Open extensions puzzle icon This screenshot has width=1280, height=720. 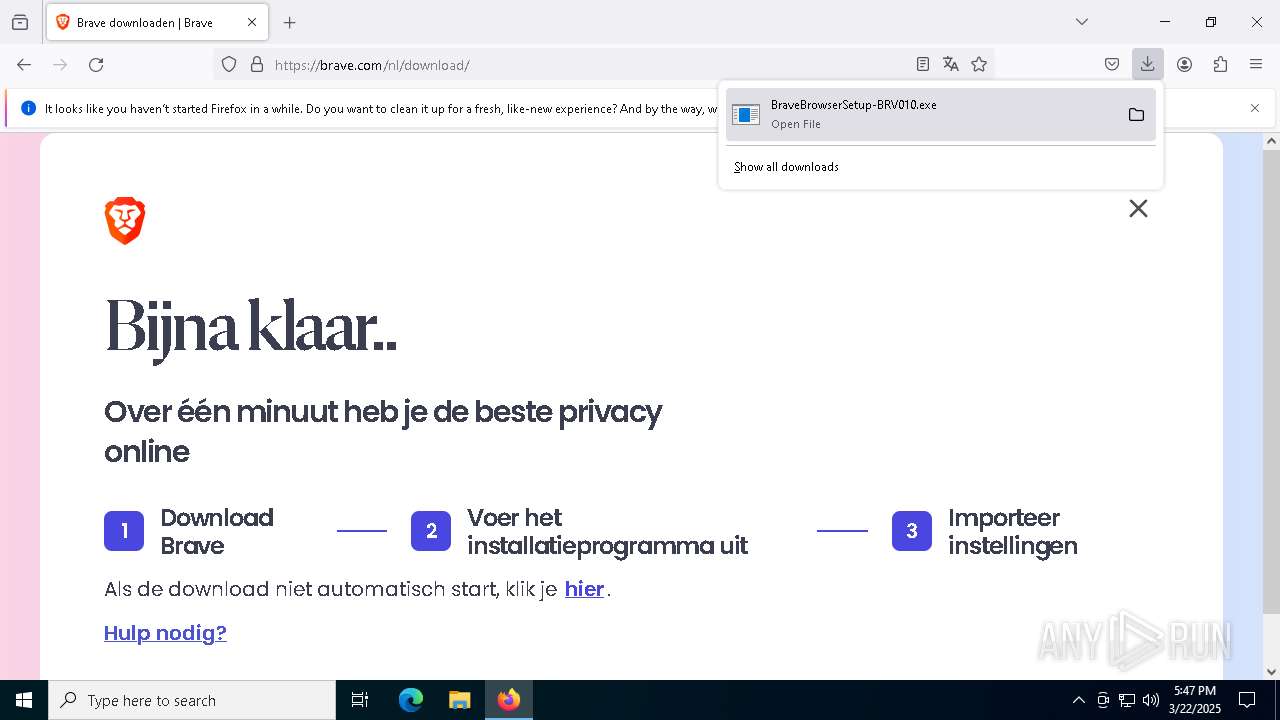click(1220, 64)
